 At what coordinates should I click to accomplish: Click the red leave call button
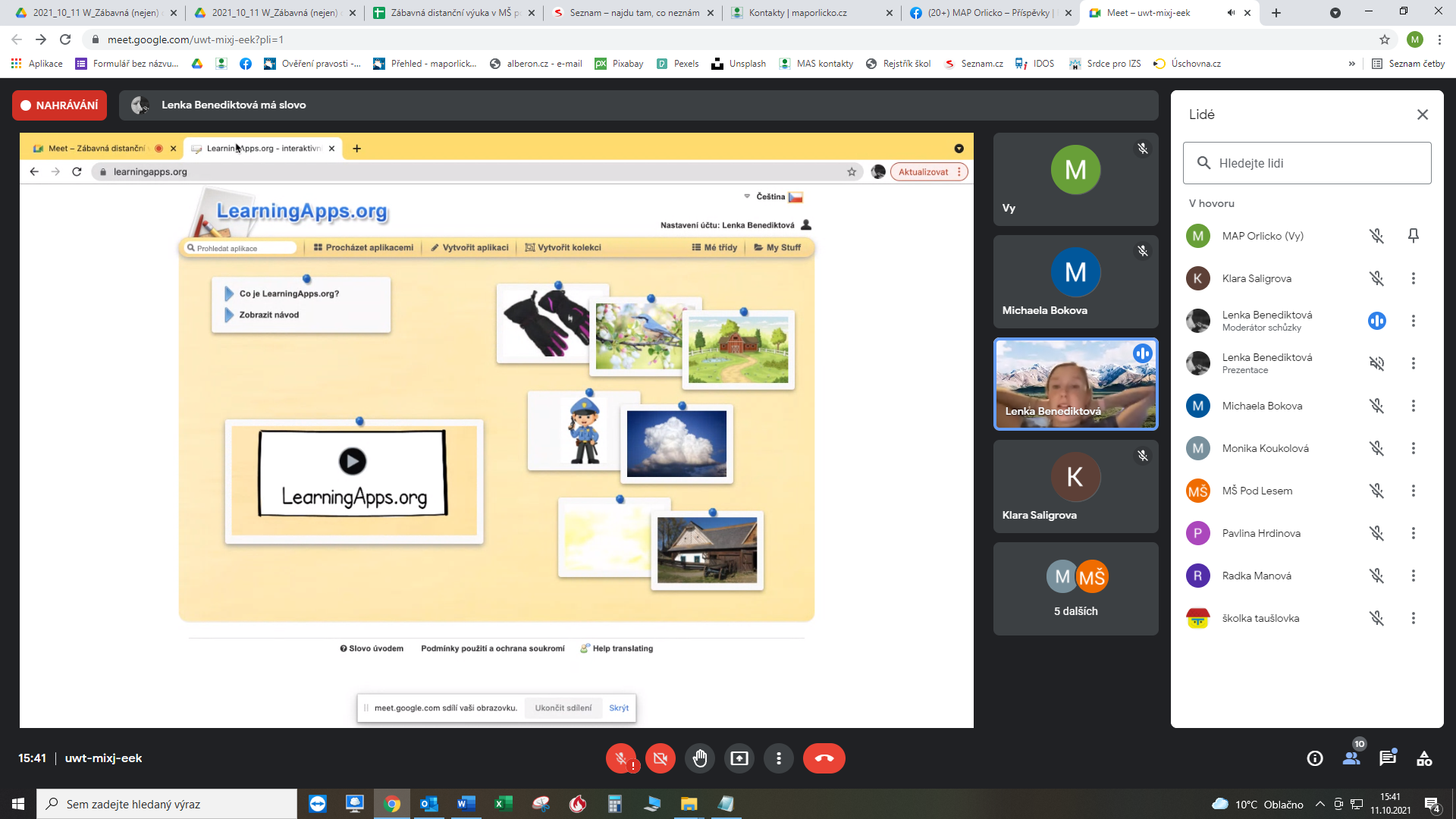(824, 758)
